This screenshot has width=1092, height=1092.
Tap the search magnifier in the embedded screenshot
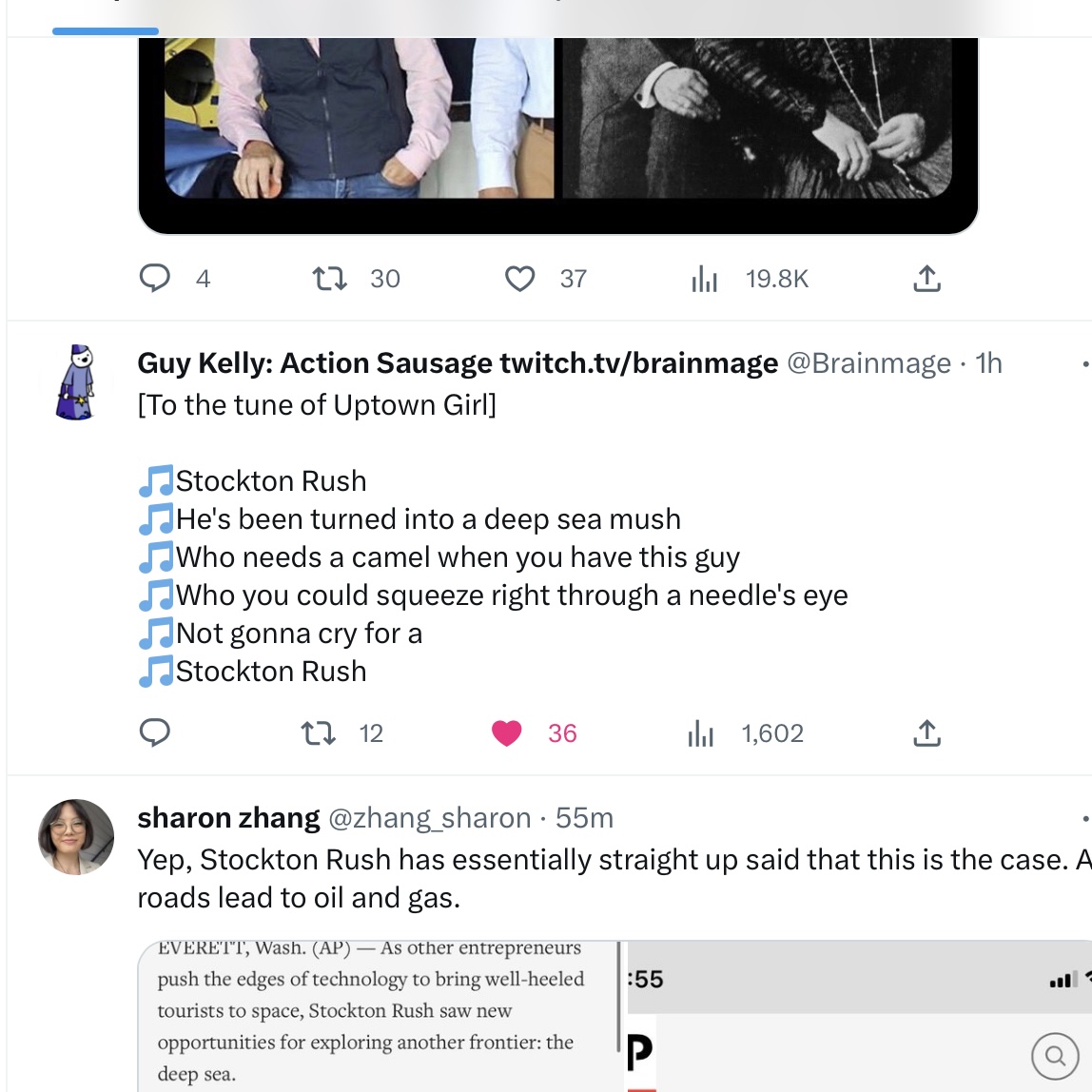(1055, 1055)
